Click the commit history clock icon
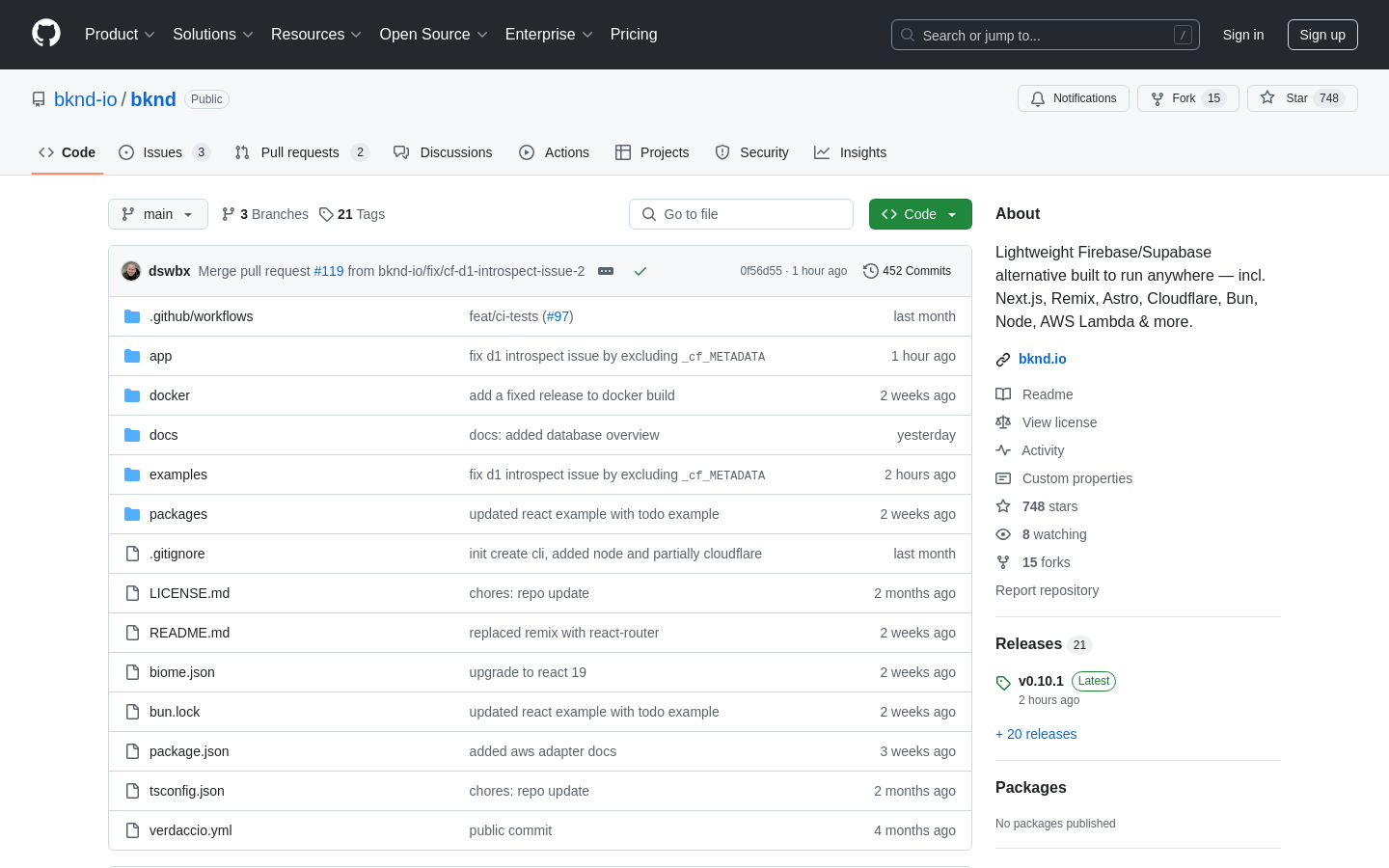This screenshot has height=868, width=1389. pos(870,271)
